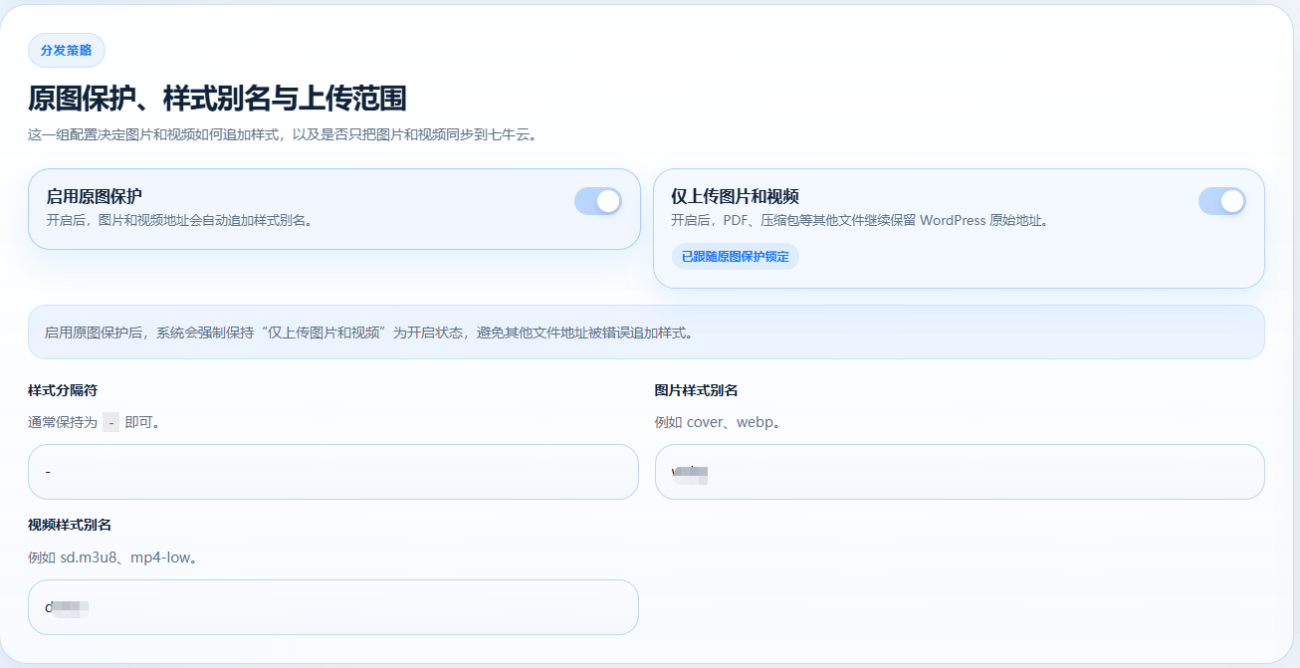The image size is (1300, 668).
Task: Focus the 样式分隔符 input field
Action: (x=333, y=472)
